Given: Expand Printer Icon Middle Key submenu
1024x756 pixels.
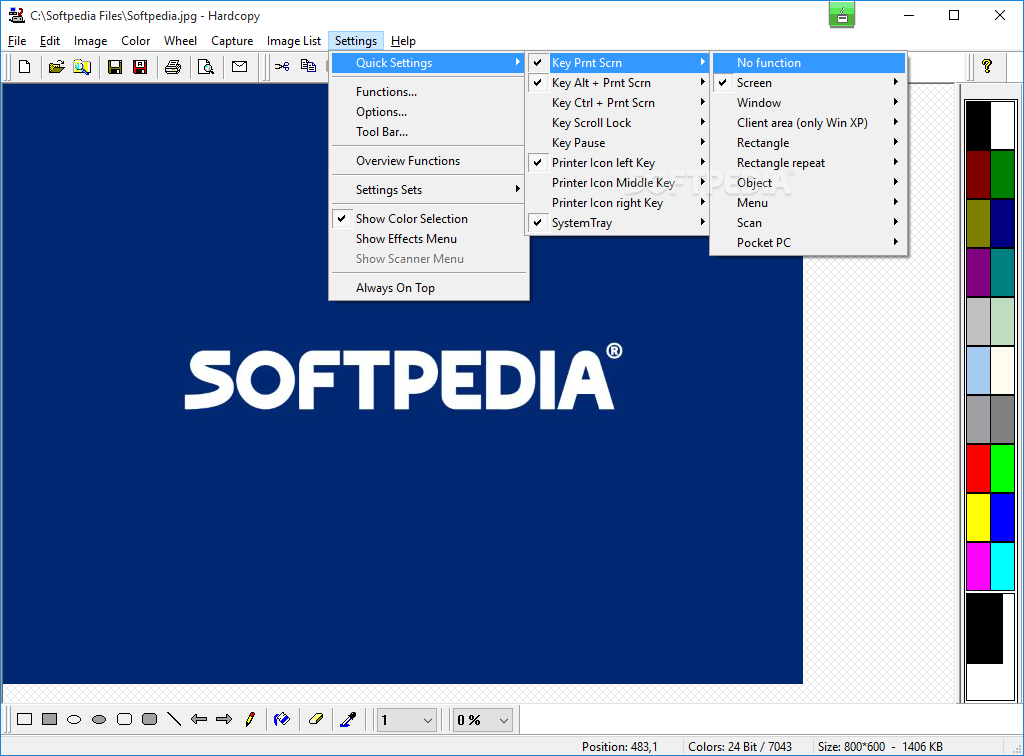Looking at the screenshot, I should click(617, 183).
